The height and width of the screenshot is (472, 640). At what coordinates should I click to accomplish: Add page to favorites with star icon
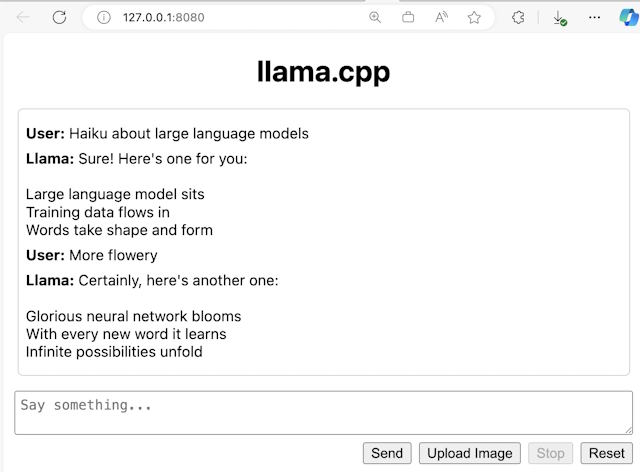[x=474, y=17]
